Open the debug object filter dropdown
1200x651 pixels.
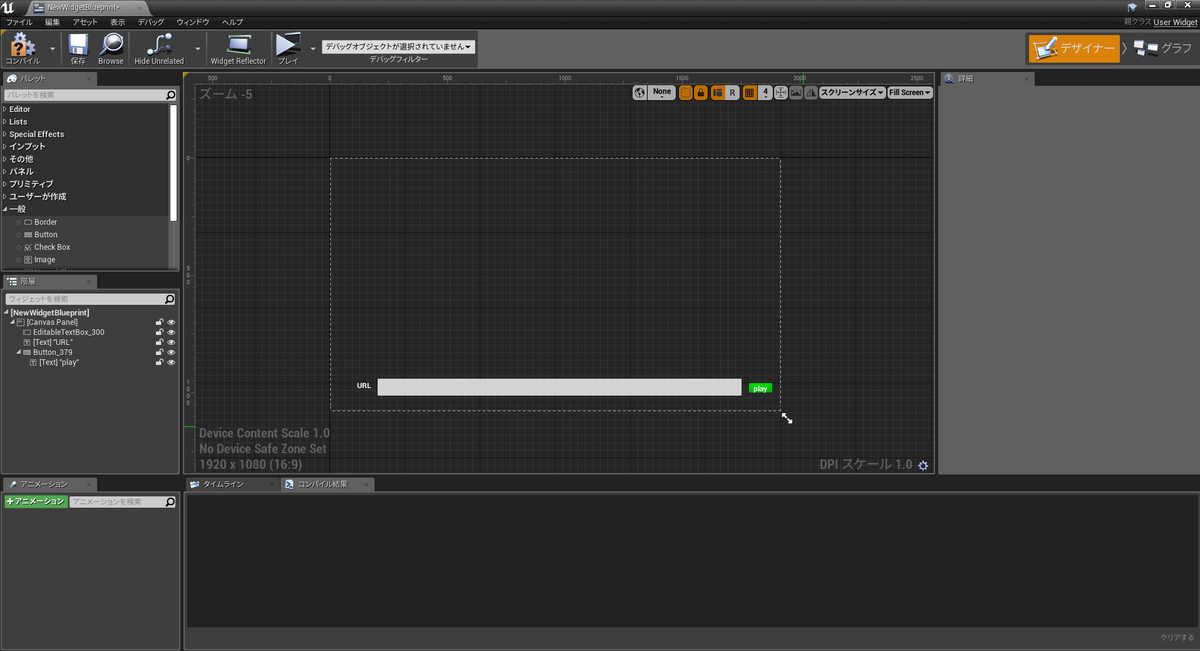pyautogui.click(x=398, y=46)
